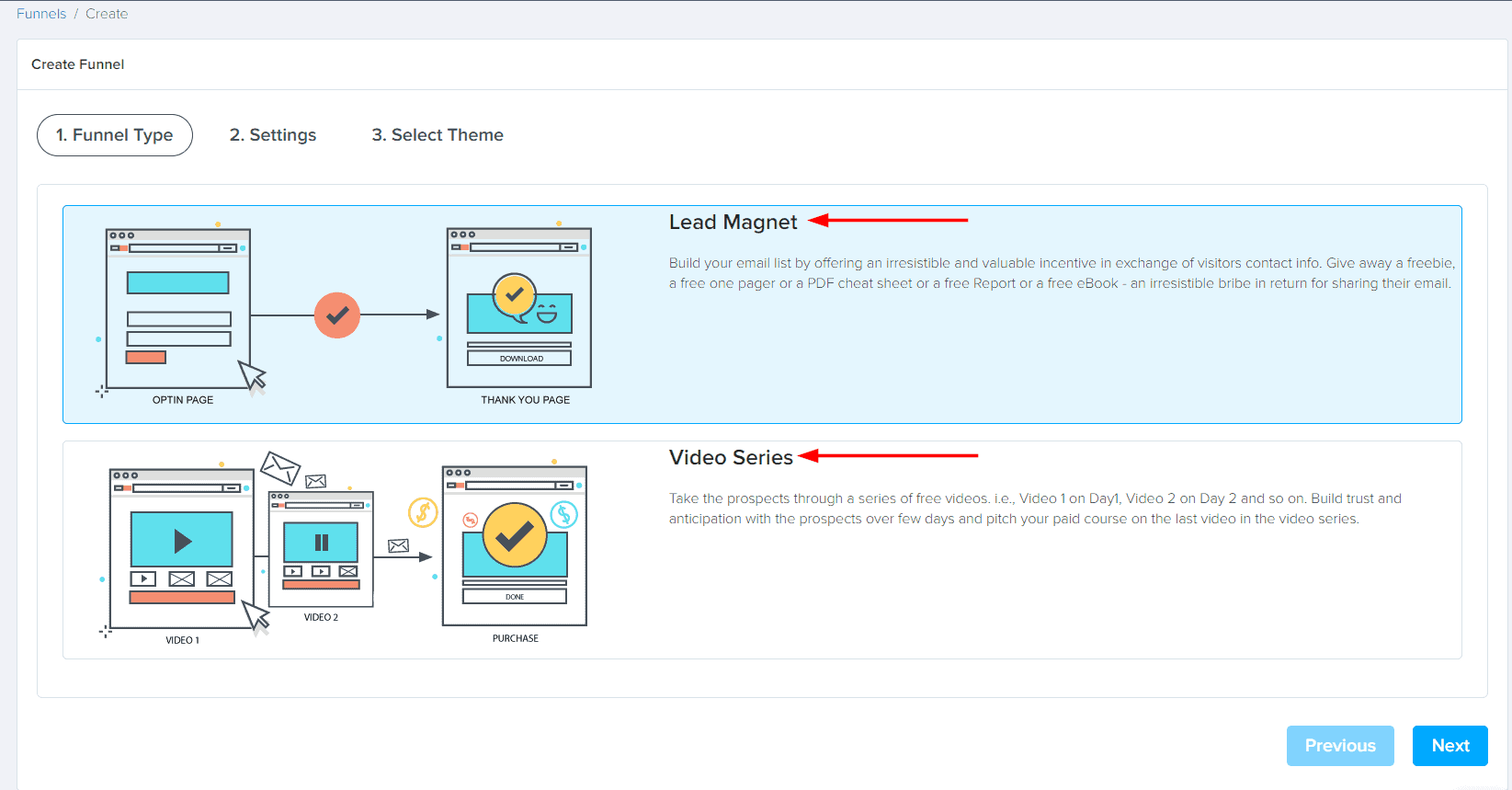Click the blue dollar coin icon
Viewport: 1512px width, 790px height.
click(x=563, y=514)
